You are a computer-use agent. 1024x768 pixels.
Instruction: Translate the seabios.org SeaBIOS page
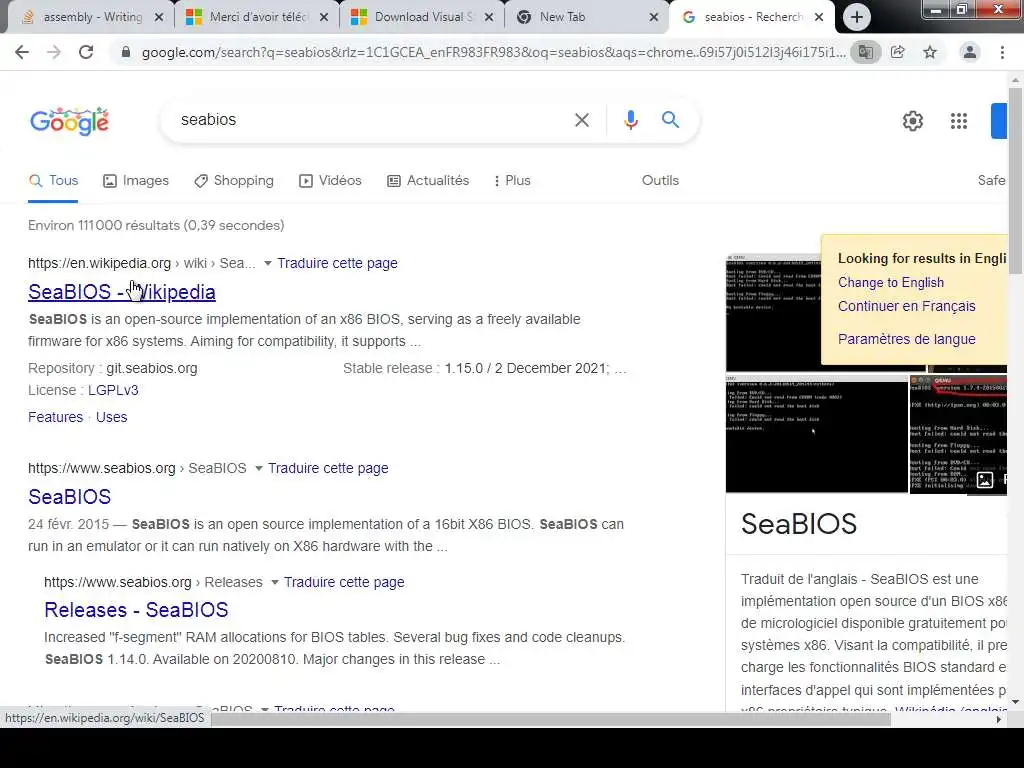point(328,469)
